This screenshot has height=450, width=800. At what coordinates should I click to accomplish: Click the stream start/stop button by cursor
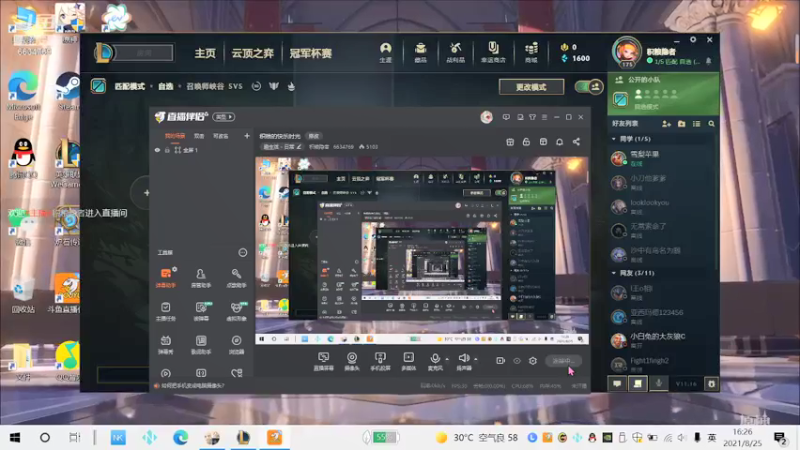[x=563, y=361]
